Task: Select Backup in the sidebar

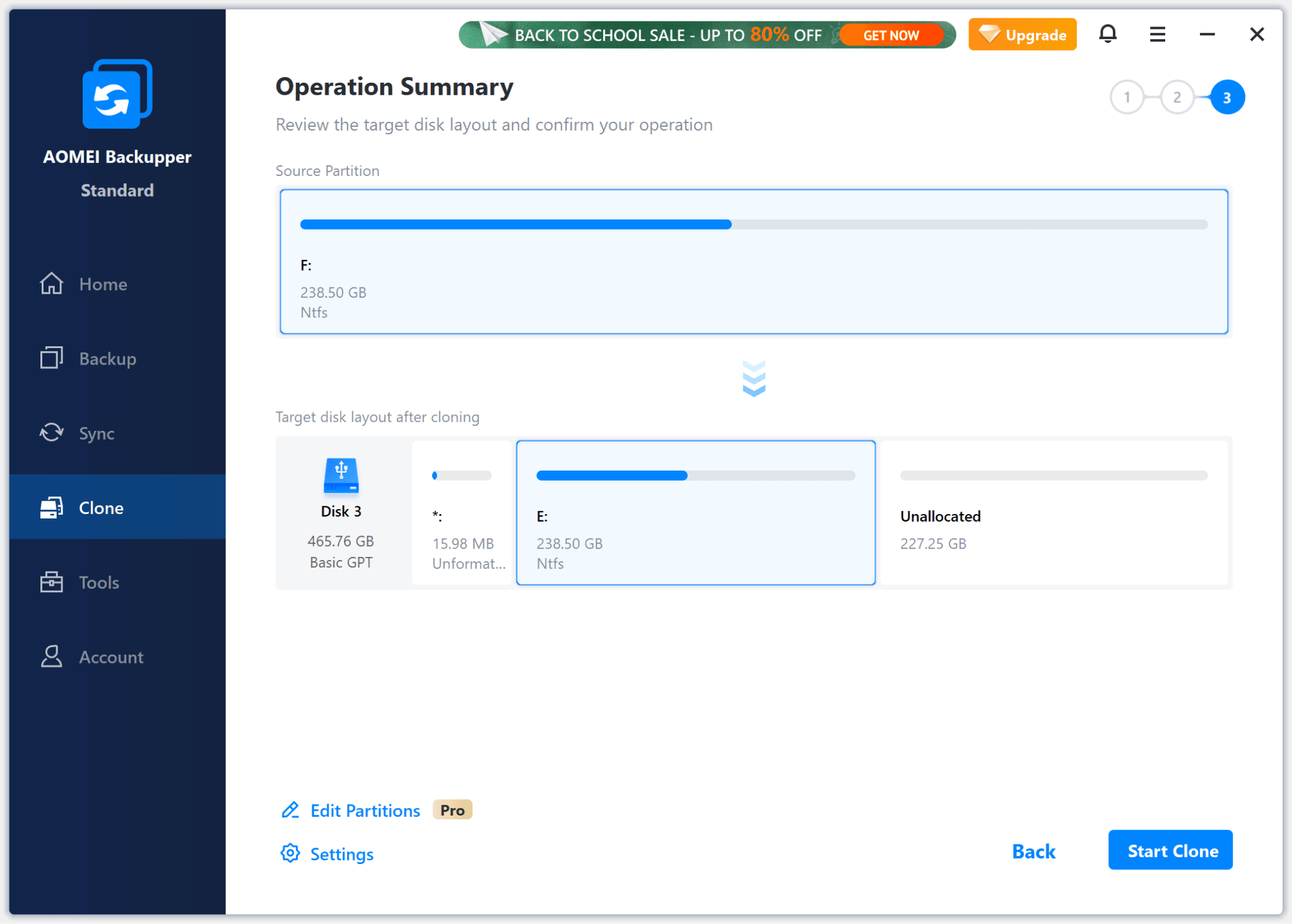Action: 117,358
